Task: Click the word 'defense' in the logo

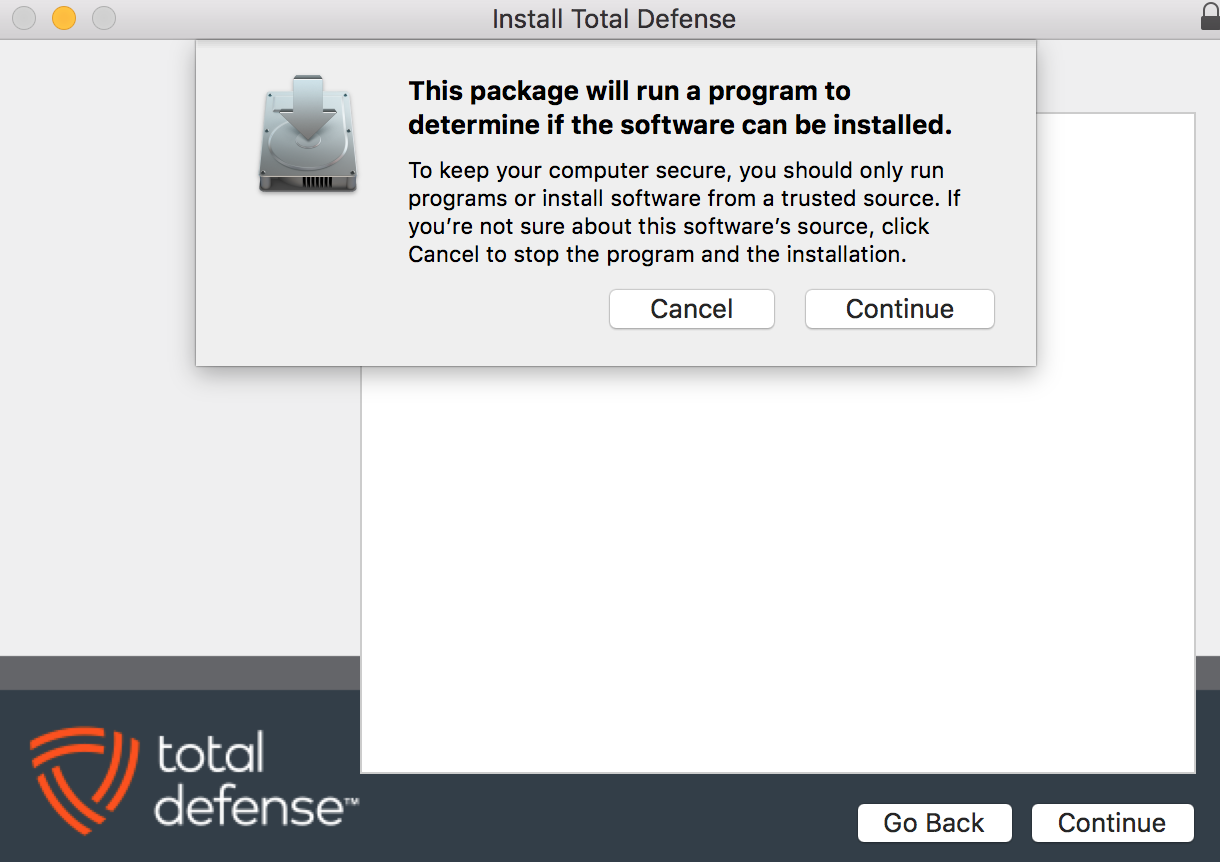Action: 250,806
